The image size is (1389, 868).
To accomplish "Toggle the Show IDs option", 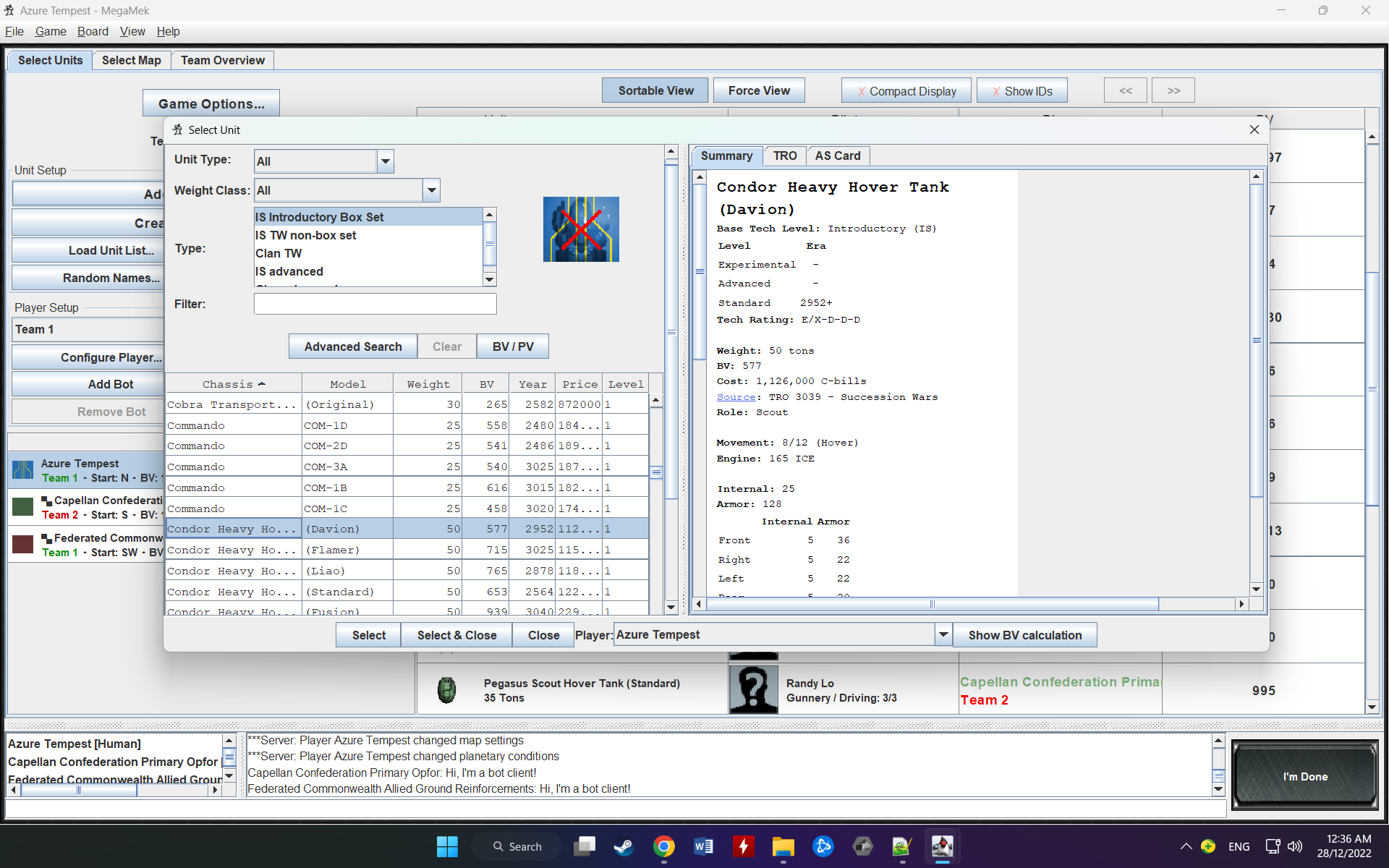I will (1021, 91).
